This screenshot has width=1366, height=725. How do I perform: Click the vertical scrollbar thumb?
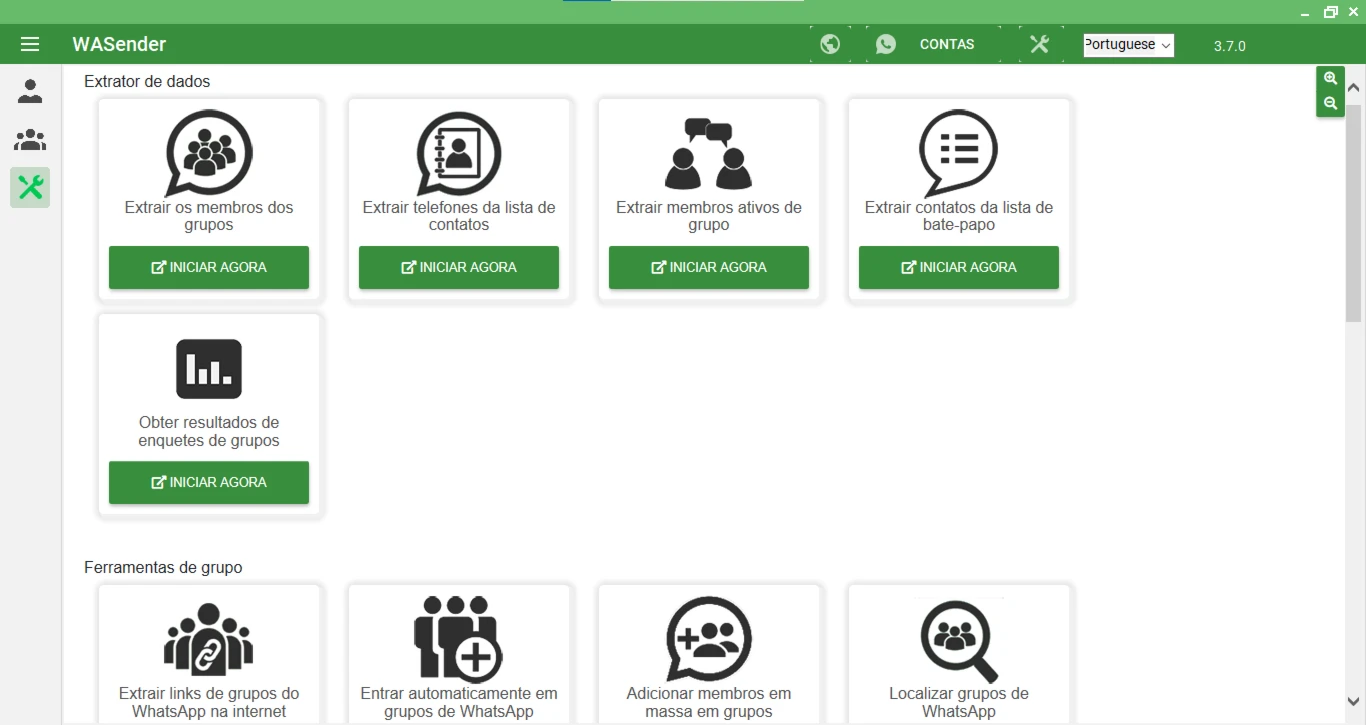pyautogui.click(x=1354, y=212)
